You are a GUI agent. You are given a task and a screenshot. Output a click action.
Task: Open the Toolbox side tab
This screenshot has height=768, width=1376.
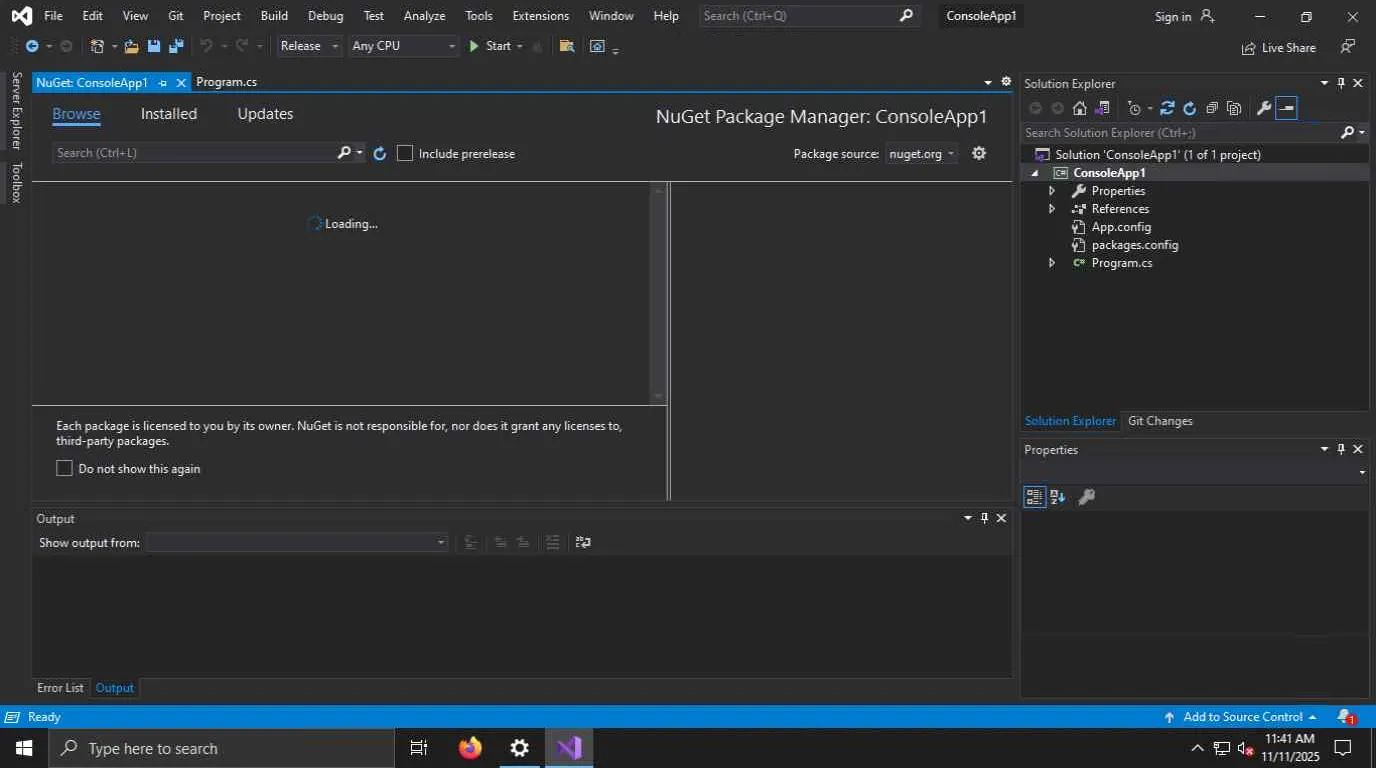[16, 182]
